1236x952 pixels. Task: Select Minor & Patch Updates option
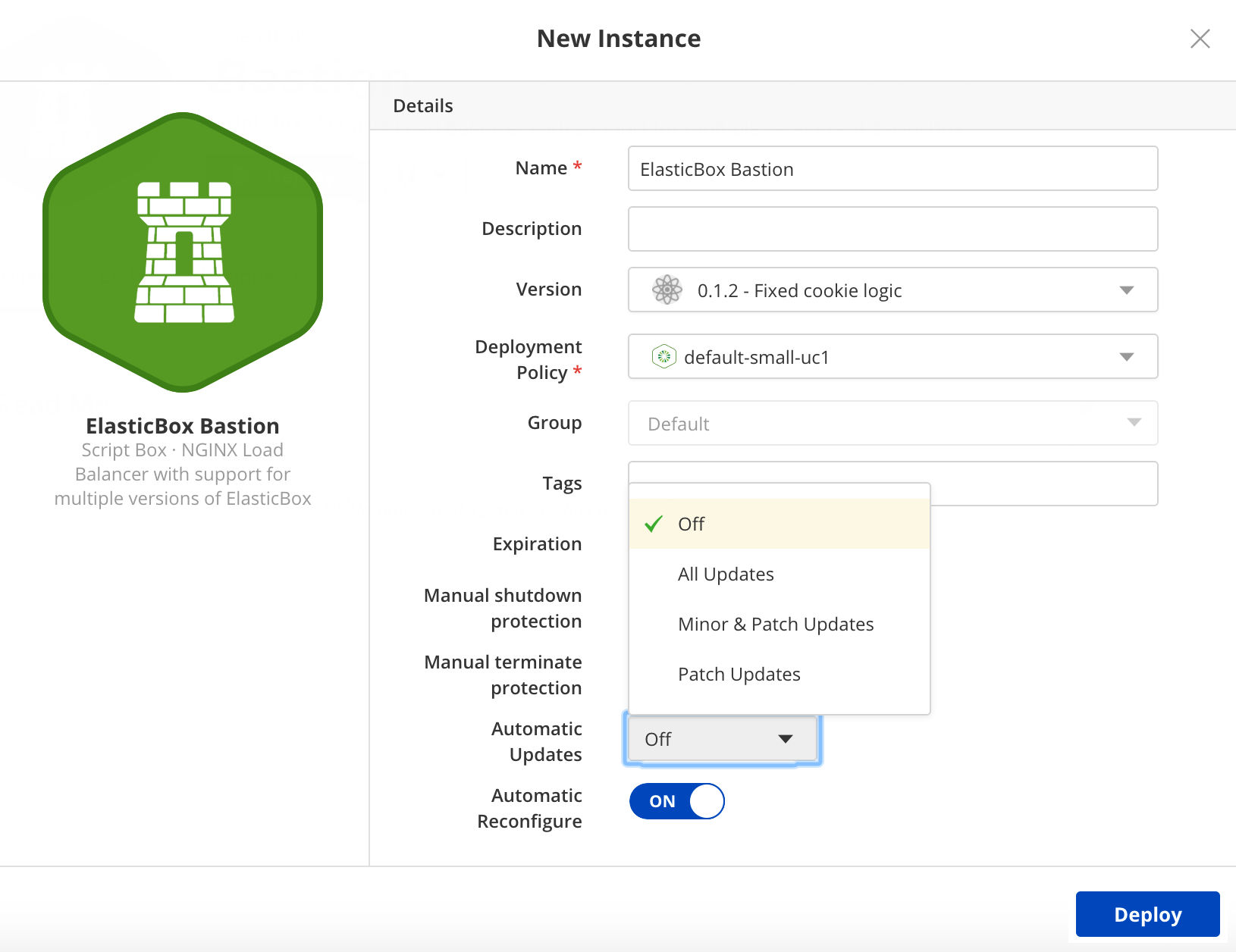coord(780,624)
